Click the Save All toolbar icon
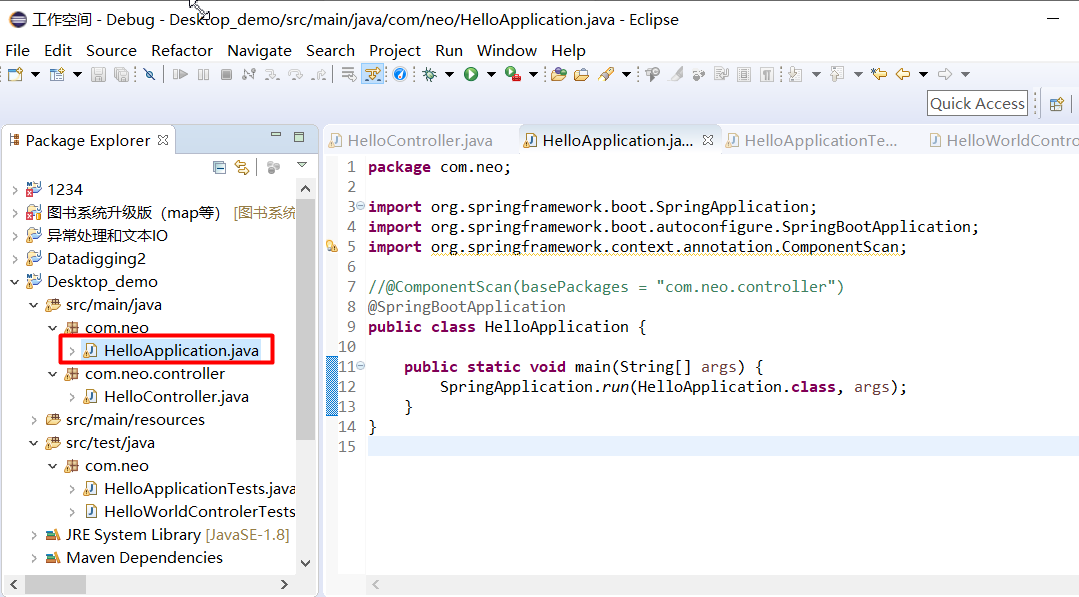 coord(121,73)
